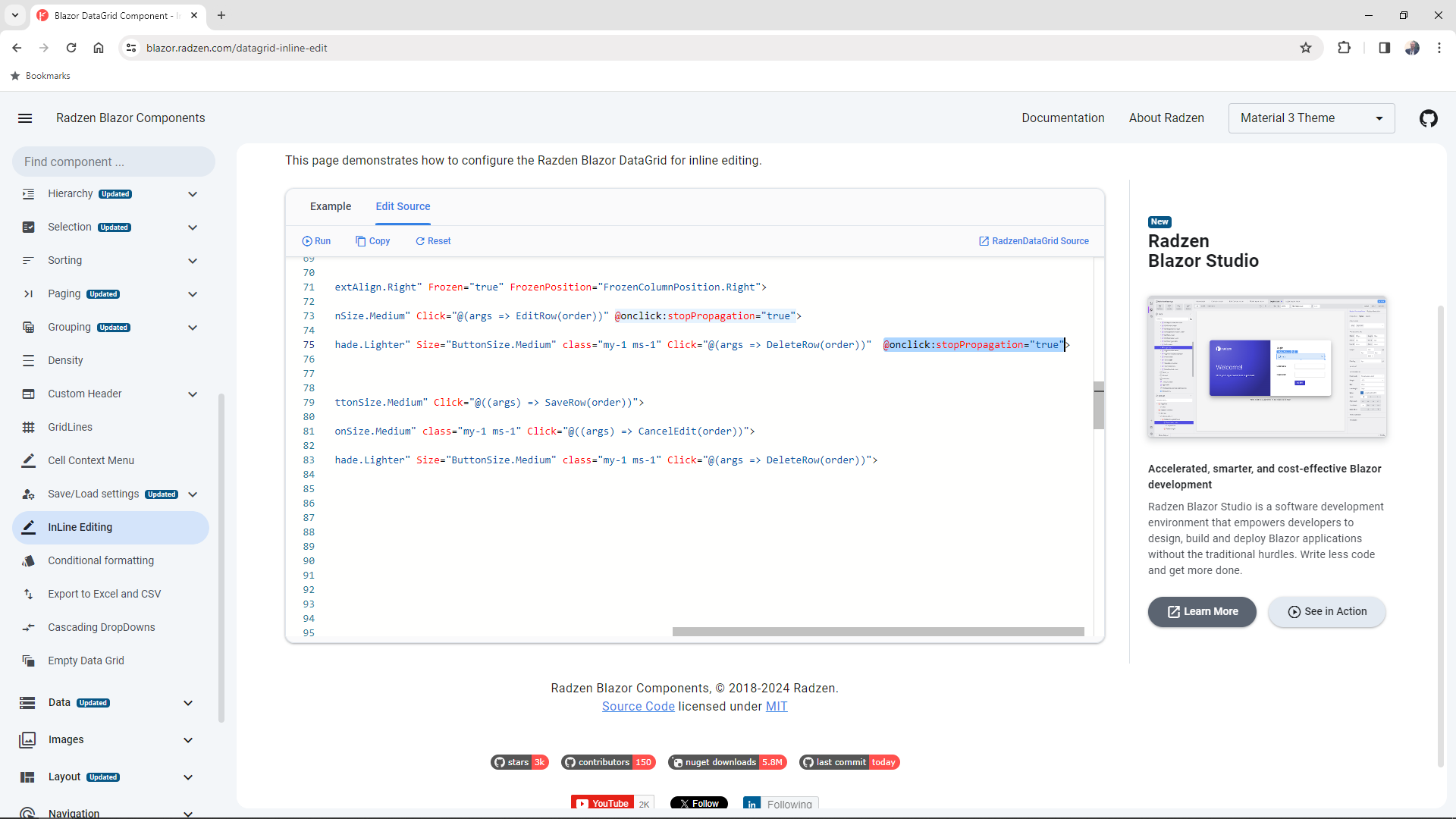The image size is (1456, 819).
Task: Expand the Layout section chevron
Action: point(188,777)
